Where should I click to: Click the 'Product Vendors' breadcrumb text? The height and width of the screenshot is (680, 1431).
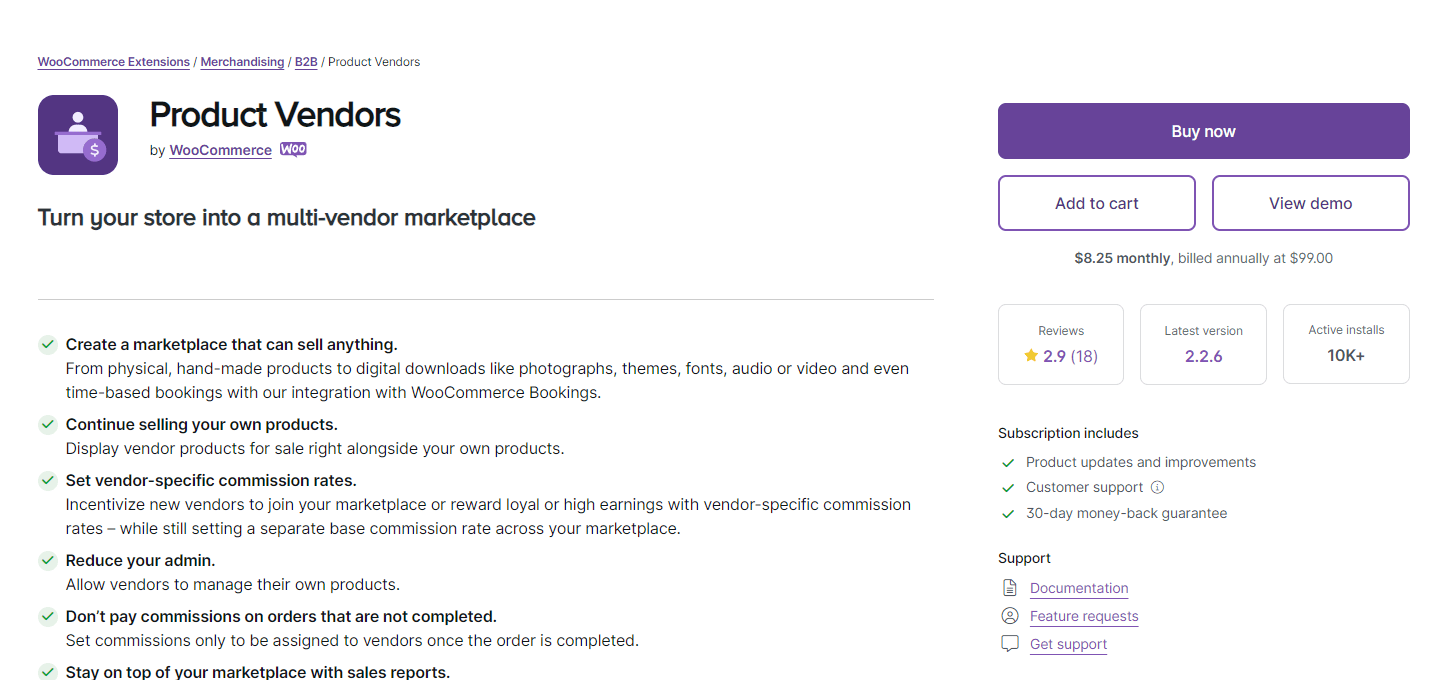point(374,62)
